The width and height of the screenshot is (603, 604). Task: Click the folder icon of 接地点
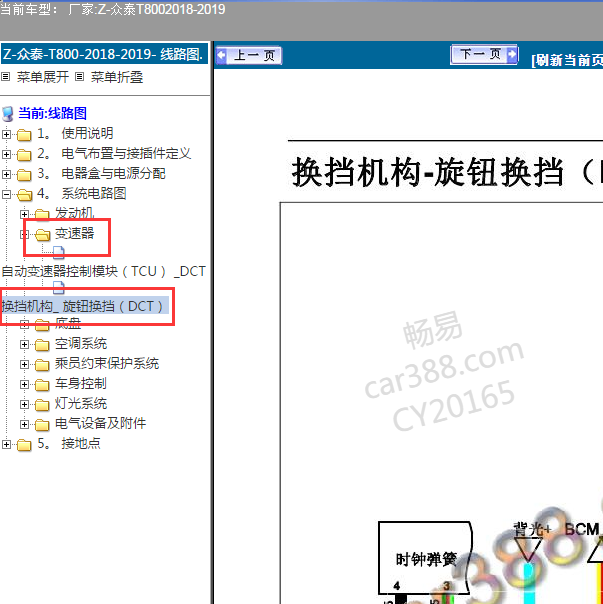[24, 445]
